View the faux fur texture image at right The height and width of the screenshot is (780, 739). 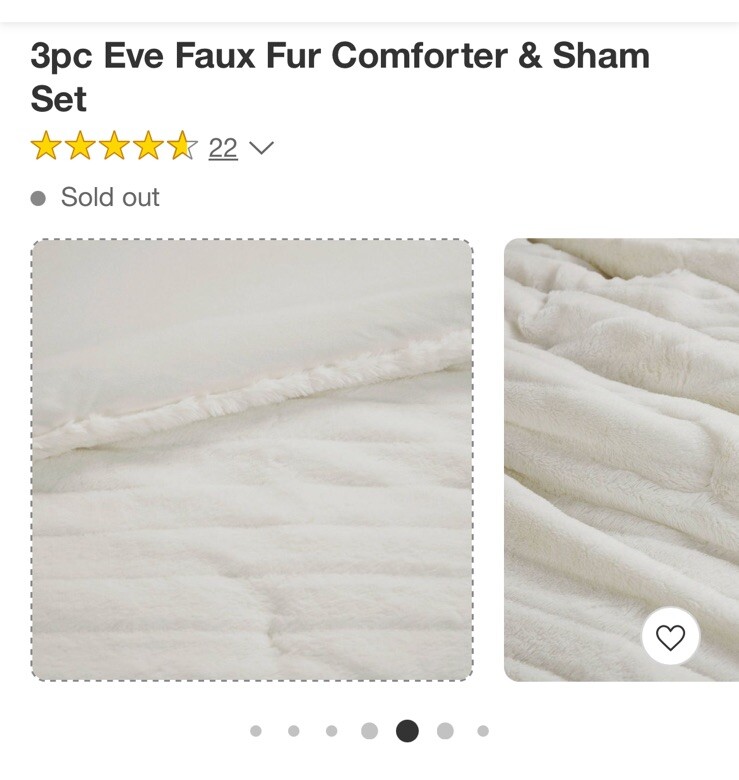[x=622, y=460]
